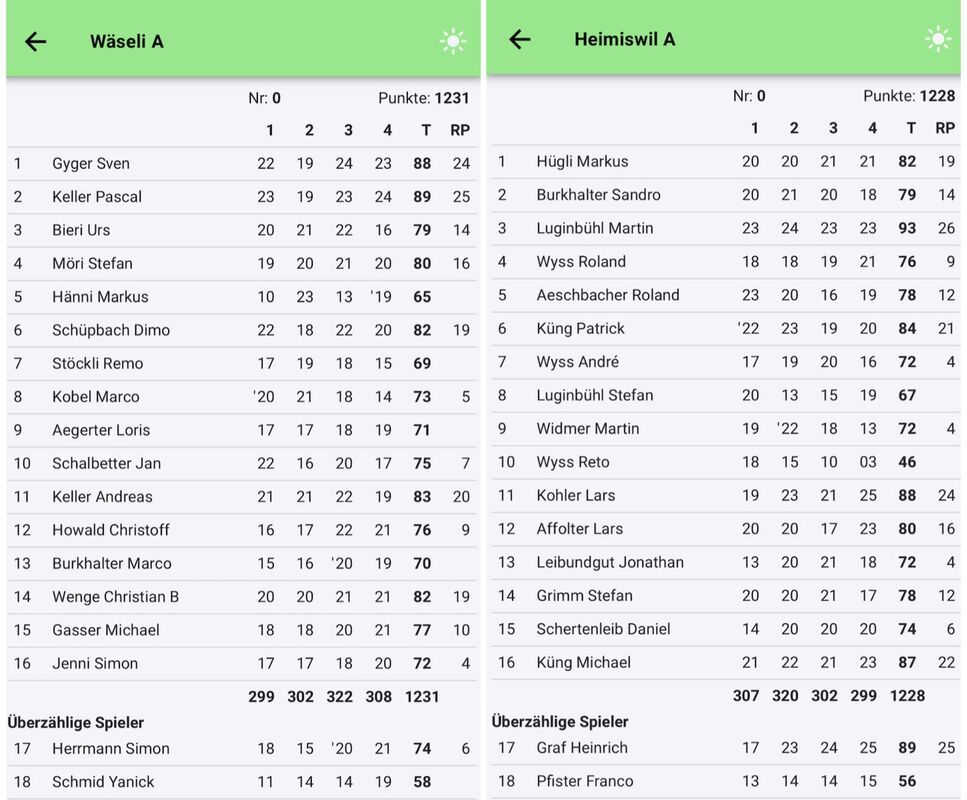
Task: Select Keller Pascal in Wäseli list
Action: [97, 197]
